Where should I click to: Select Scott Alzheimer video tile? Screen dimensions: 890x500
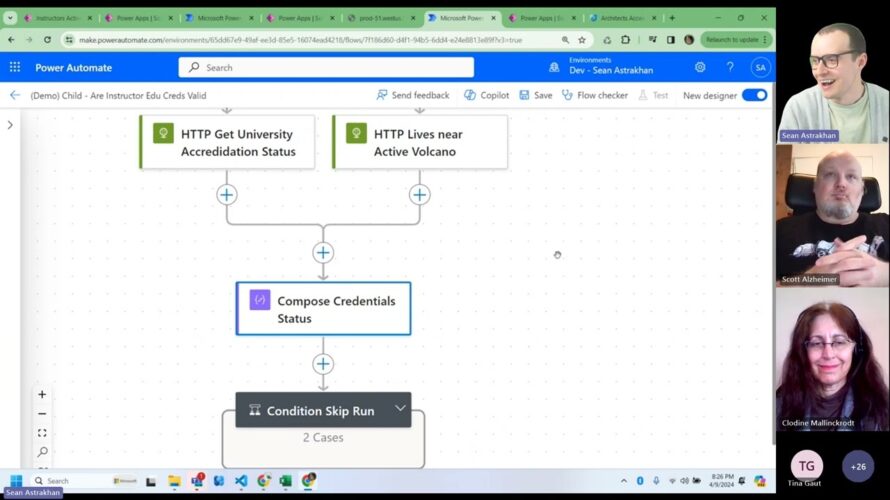(x=833, y=215)
